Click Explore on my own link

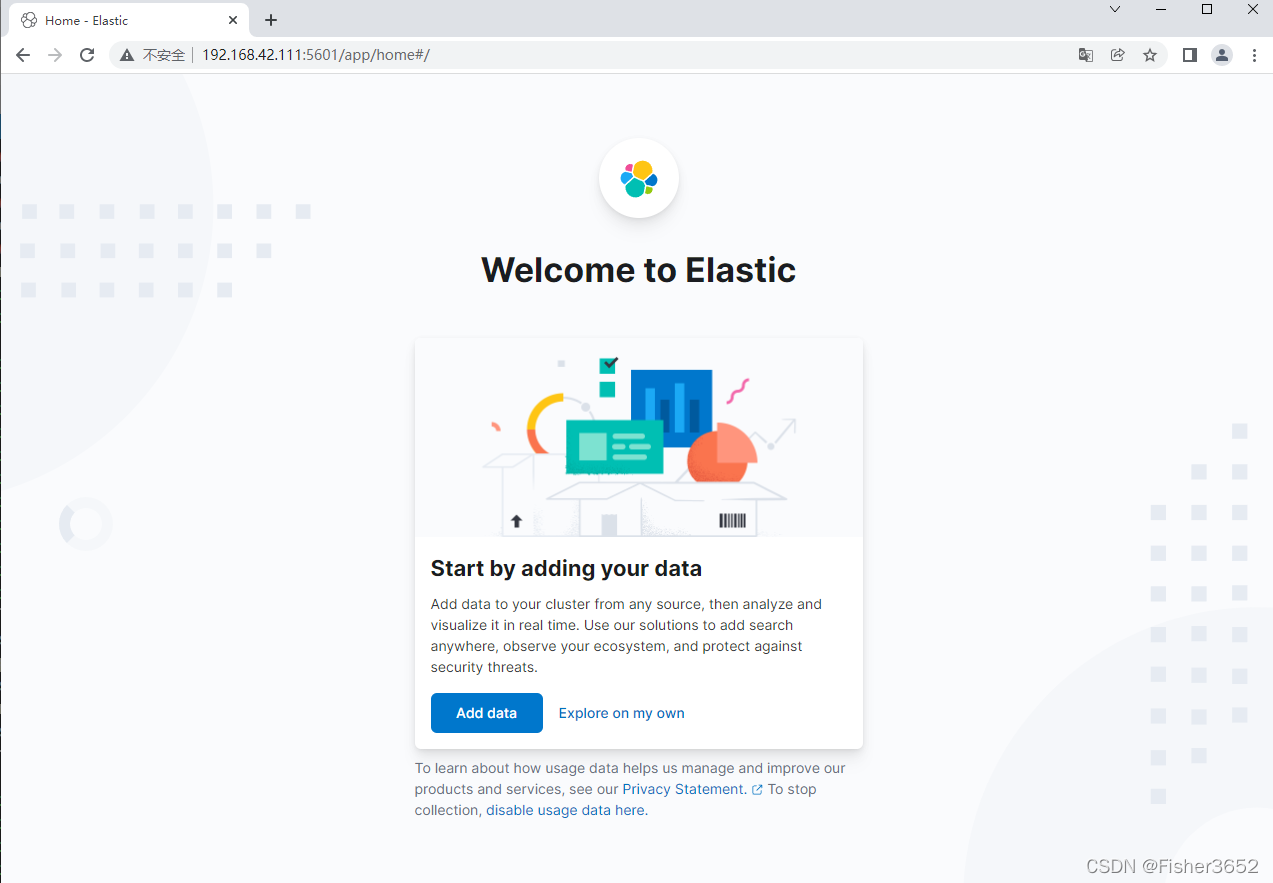621,713
